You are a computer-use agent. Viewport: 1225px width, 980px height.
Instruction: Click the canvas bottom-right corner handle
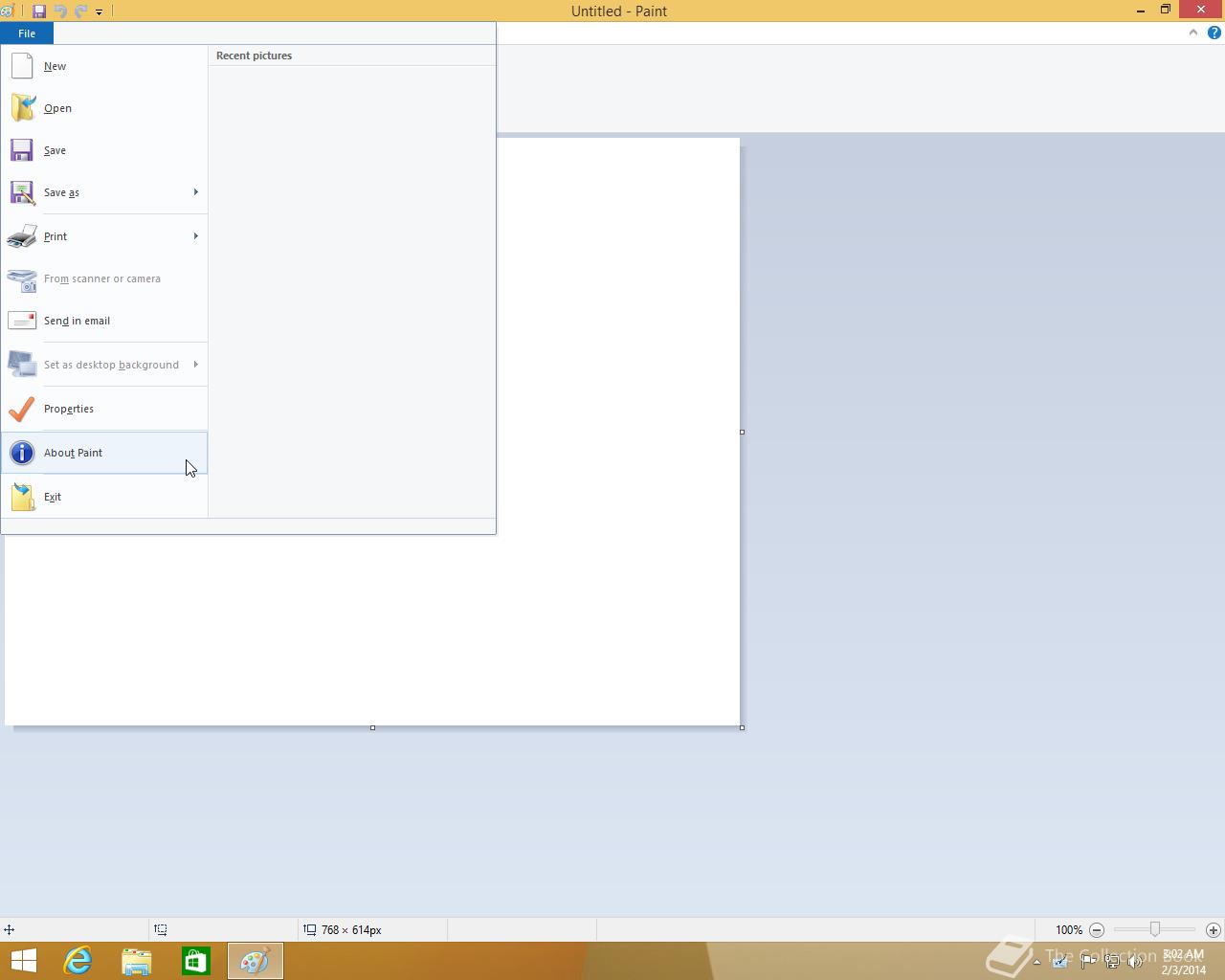[742, 727]
